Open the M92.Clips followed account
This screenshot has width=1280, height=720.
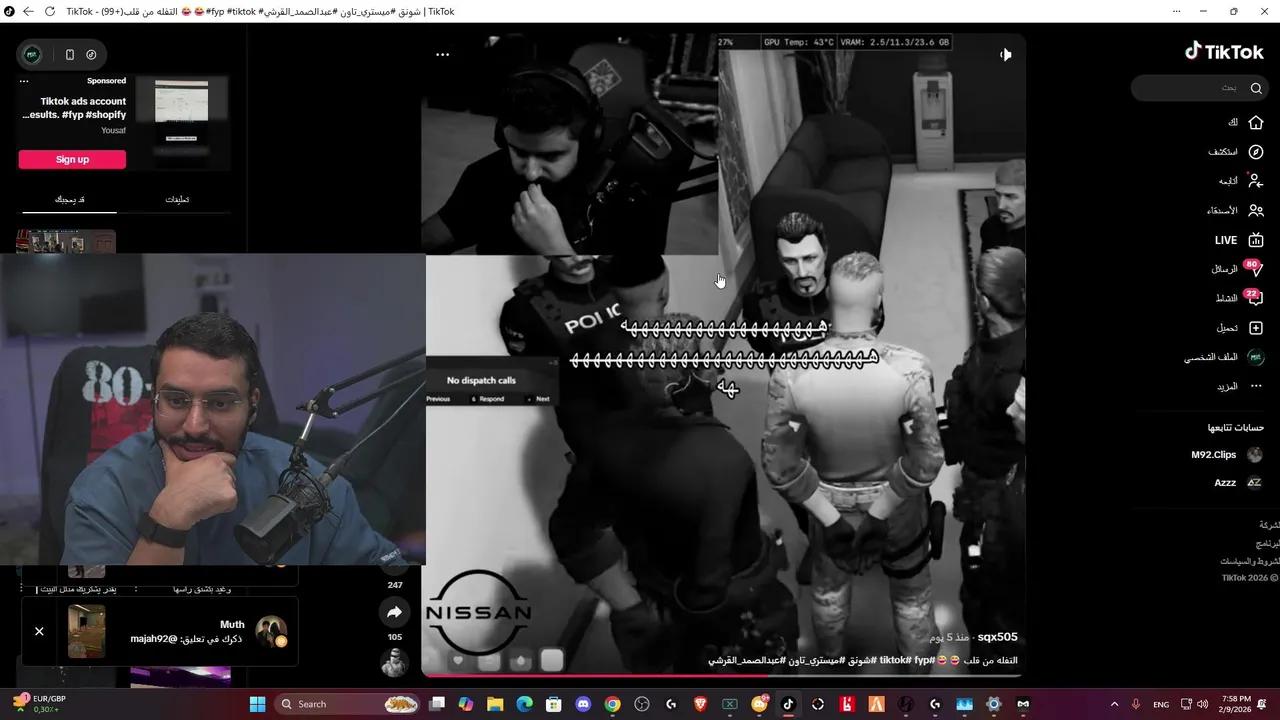pyautogui.click(x=1227, y=455)
